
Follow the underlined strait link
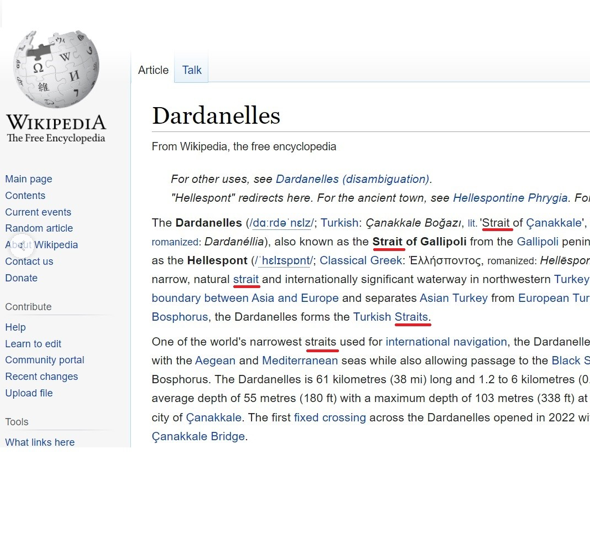246,279
